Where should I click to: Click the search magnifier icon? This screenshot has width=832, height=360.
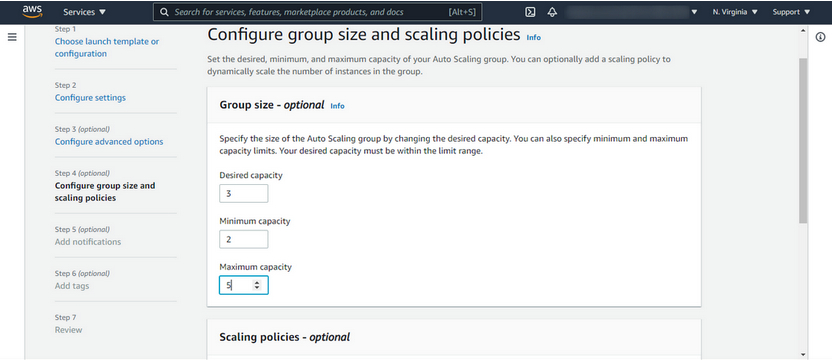(x=164, y=12)
